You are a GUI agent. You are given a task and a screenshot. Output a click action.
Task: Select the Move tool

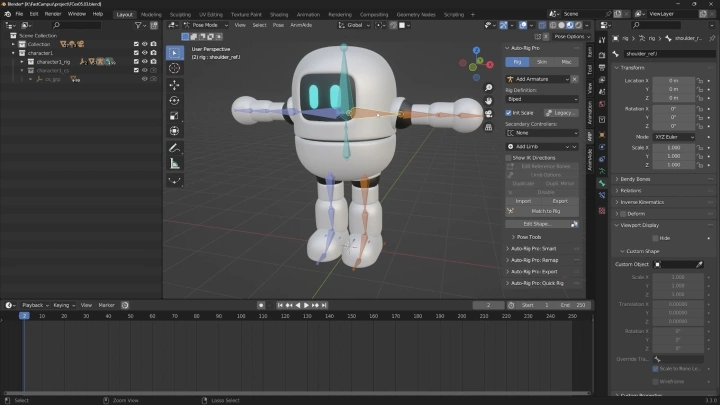click(174, 85)
